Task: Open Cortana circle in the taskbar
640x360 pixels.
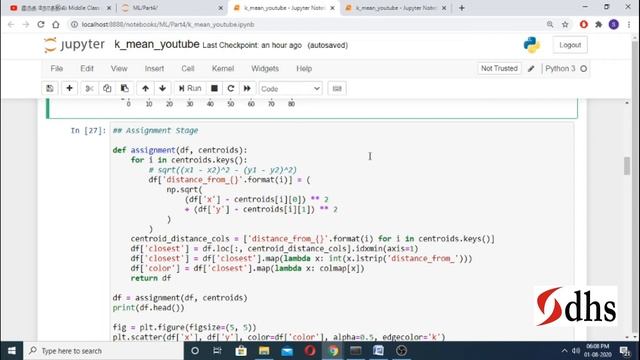Action: coord(195,351)
